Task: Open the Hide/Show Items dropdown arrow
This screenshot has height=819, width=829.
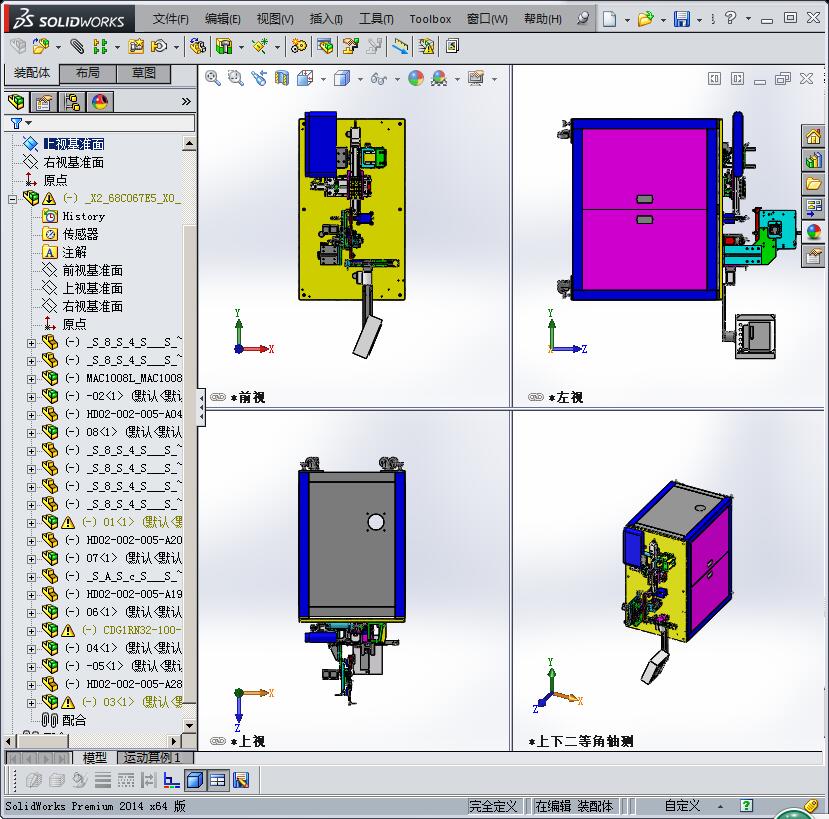Action: 397,79
